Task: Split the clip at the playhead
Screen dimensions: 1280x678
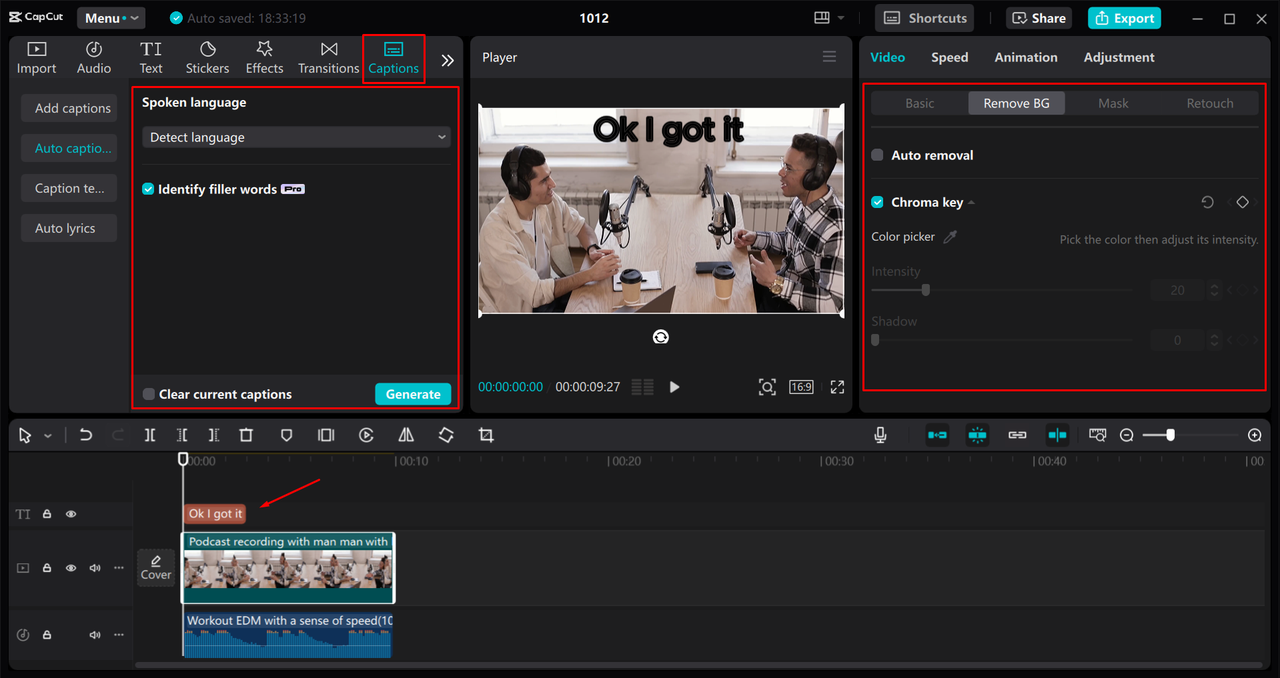Action: click(150, 435)
